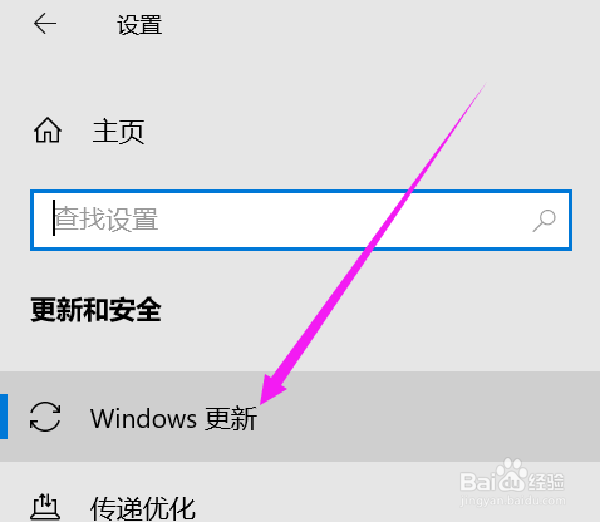Screen dimensions: 600x522
Task: Open the 主页 label
Action: pyautogui.click(x=118, y=131)
